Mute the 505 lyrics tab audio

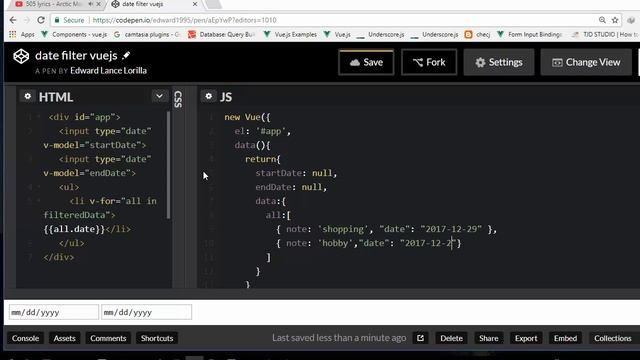91,4
